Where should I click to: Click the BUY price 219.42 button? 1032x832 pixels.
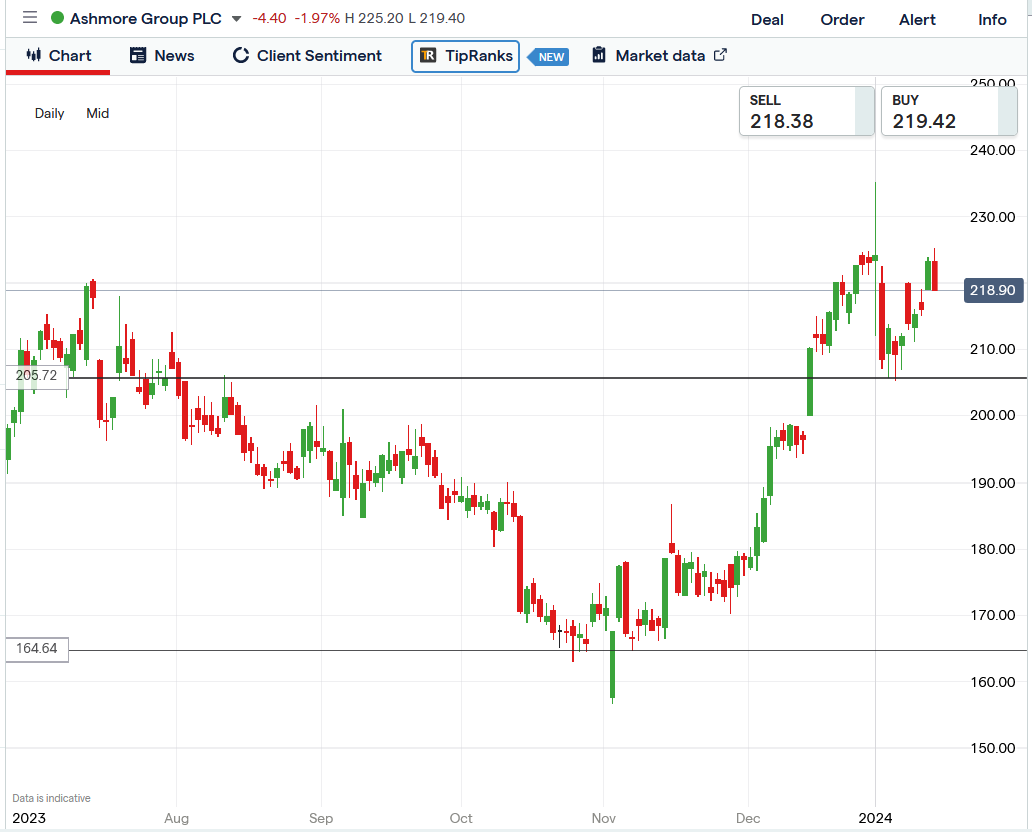click(x=948, y=111)
